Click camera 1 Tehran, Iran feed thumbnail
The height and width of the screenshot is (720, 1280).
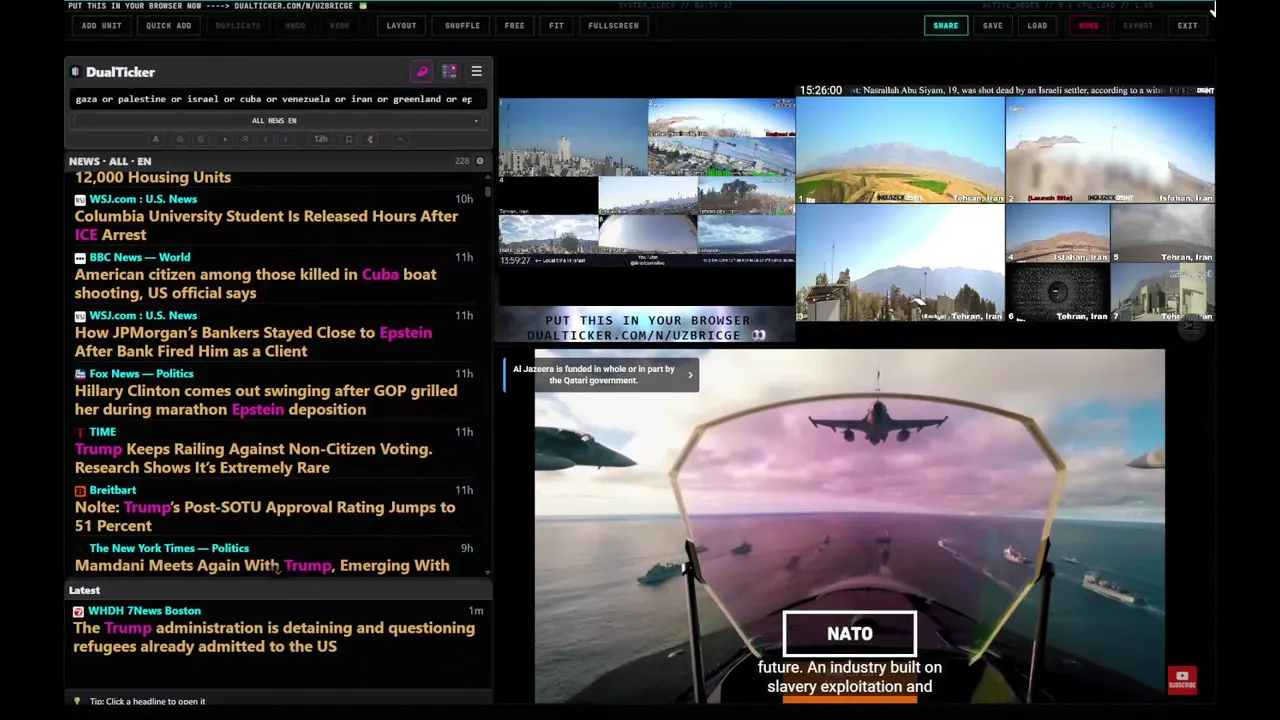(900, 150)
